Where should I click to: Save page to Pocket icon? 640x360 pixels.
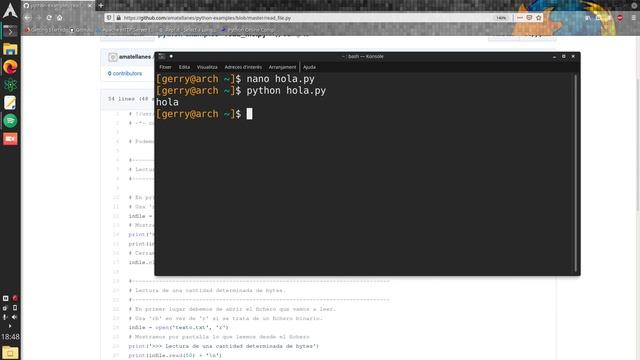click(529, 18)
